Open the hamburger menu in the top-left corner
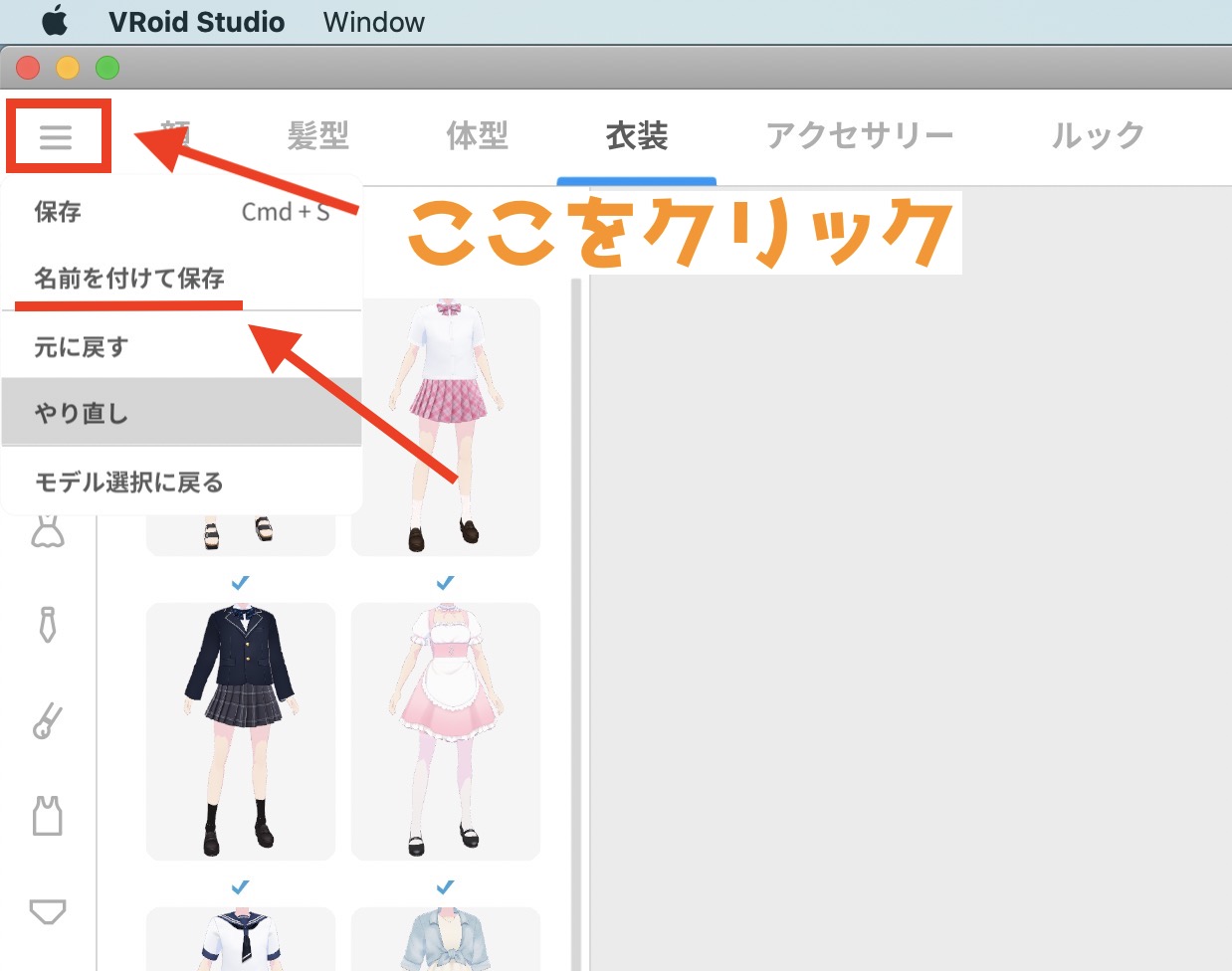The width and height of the screenshot is (1232, 971). [57, 137]
